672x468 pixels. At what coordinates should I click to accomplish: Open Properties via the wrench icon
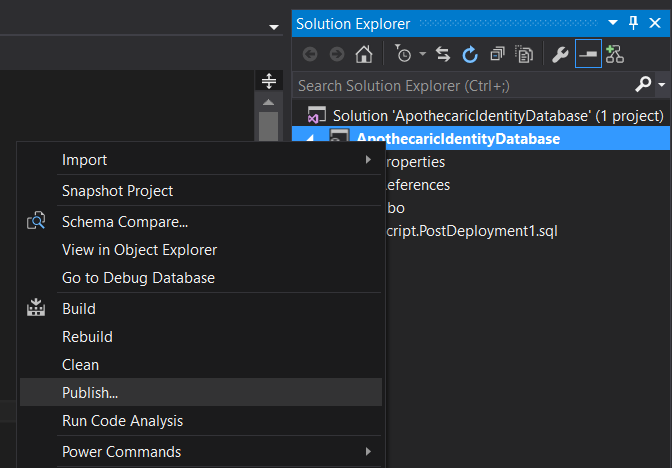click(x=560, y=55)
